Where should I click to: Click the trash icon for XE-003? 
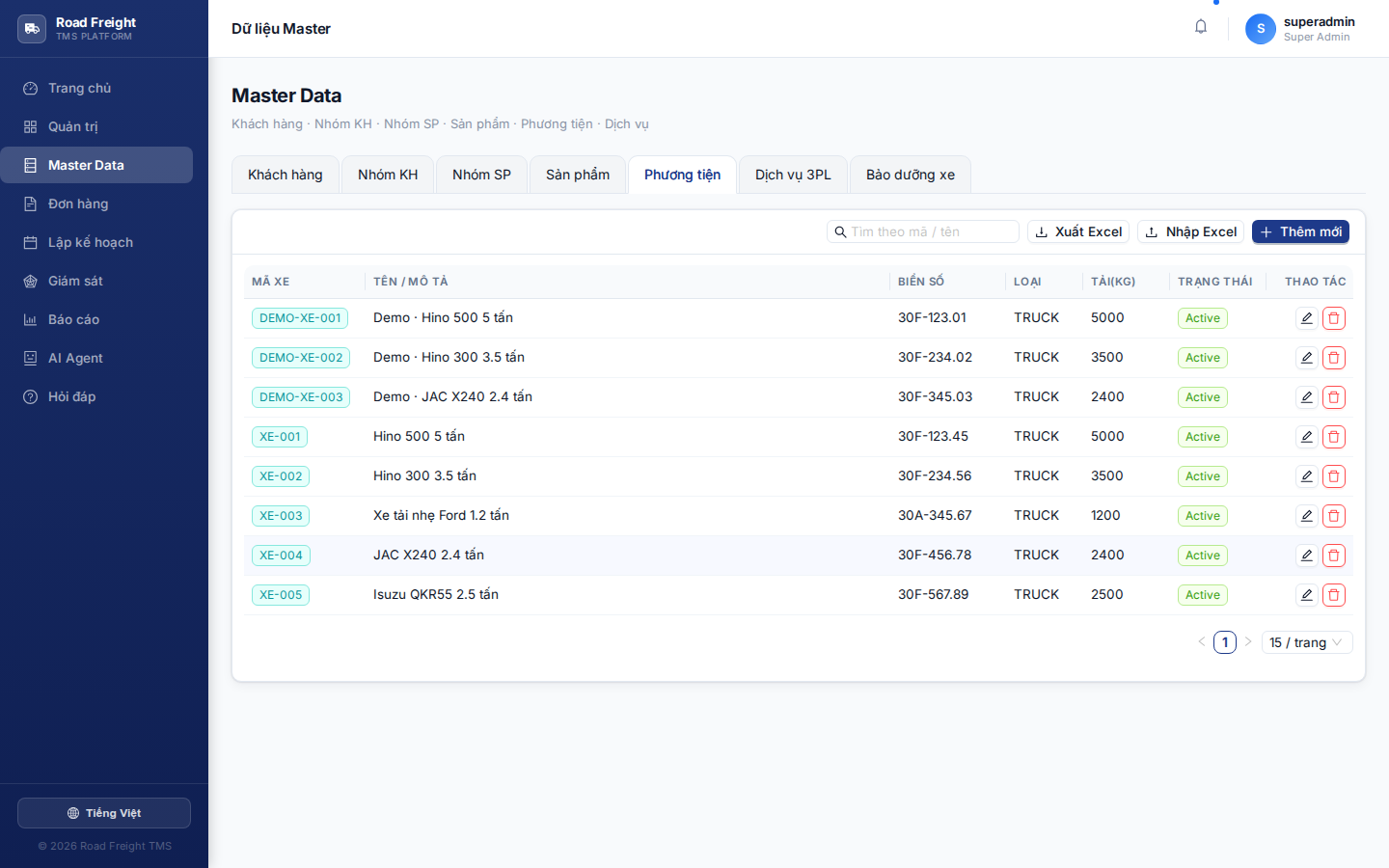click(1334, 516)
